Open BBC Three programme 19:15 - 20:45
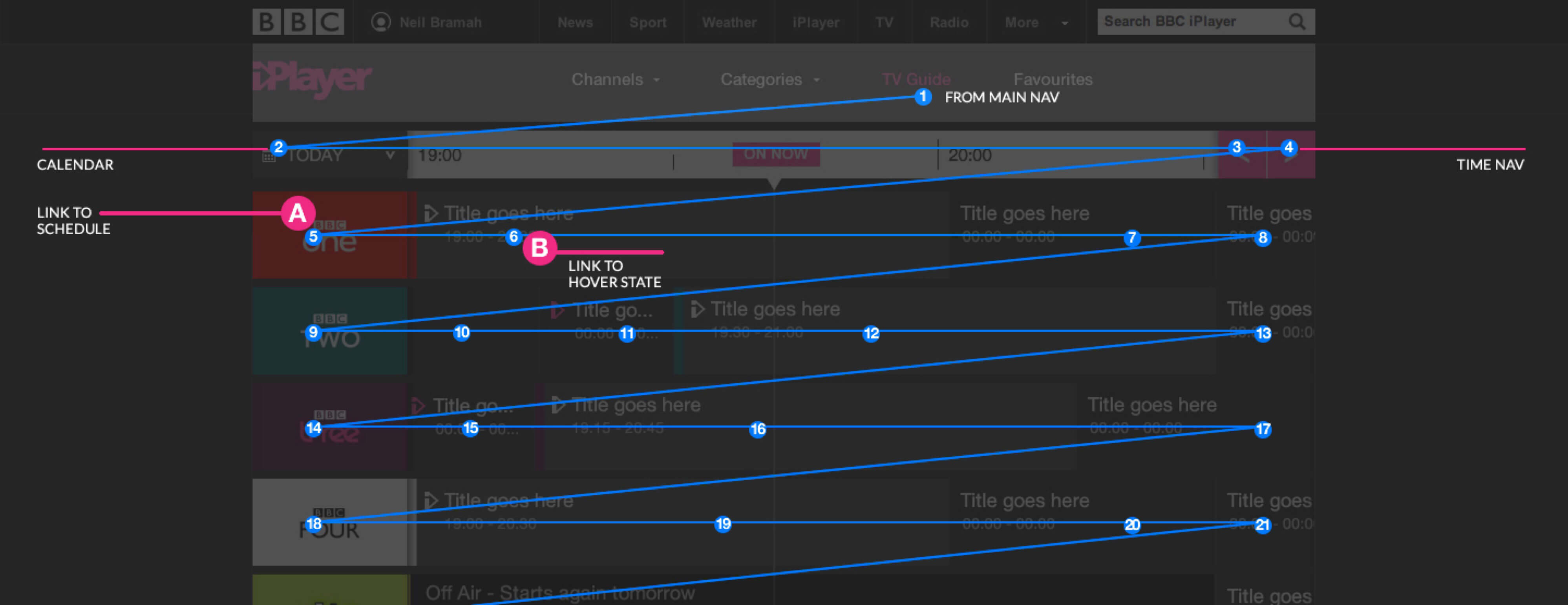This screenshot has width=1568, height=605. [x=810, y=426]
